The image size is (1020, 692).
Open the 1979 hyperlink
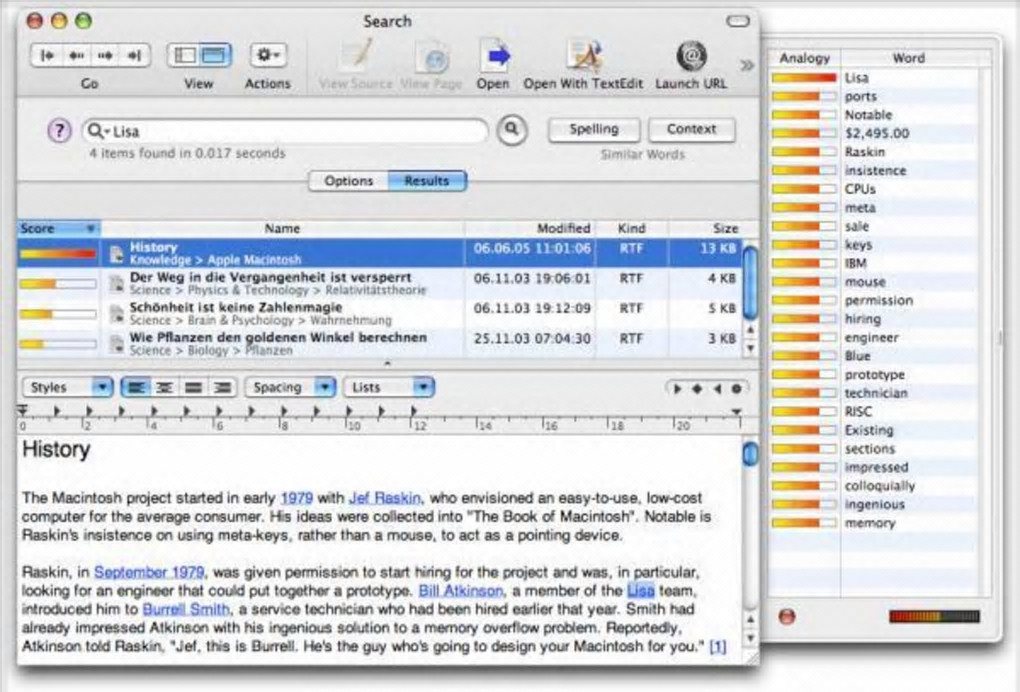(297, 498)
